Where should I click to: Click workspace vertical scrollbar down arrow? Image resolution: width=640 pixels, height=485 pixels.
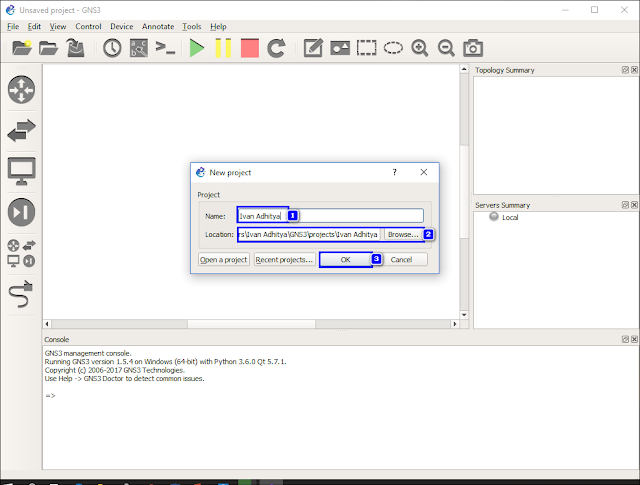click(x=464, y=315)
